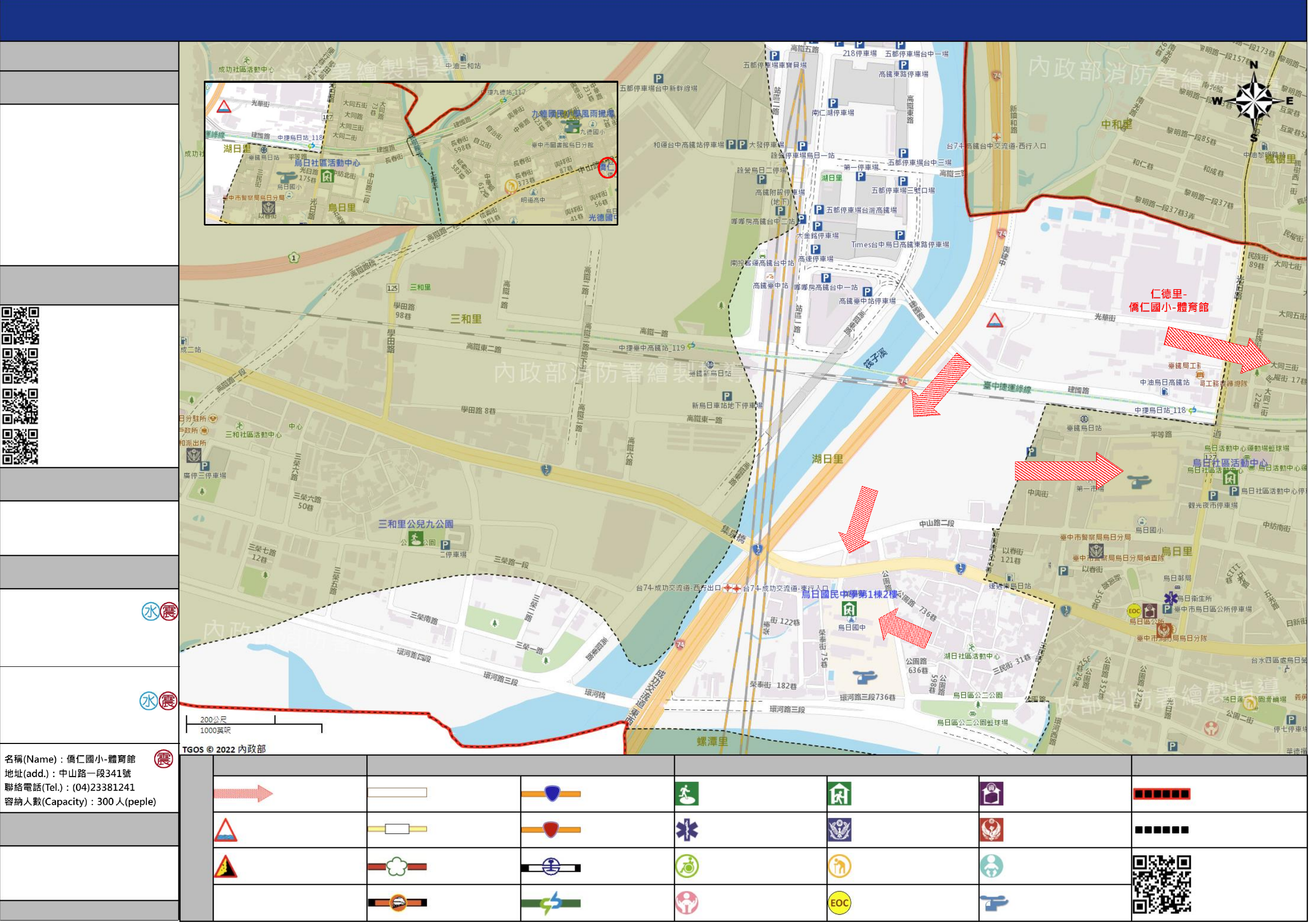Click the phone number (04)23381241
Viewport: 1309px width, 924px height.
point(104,788)
